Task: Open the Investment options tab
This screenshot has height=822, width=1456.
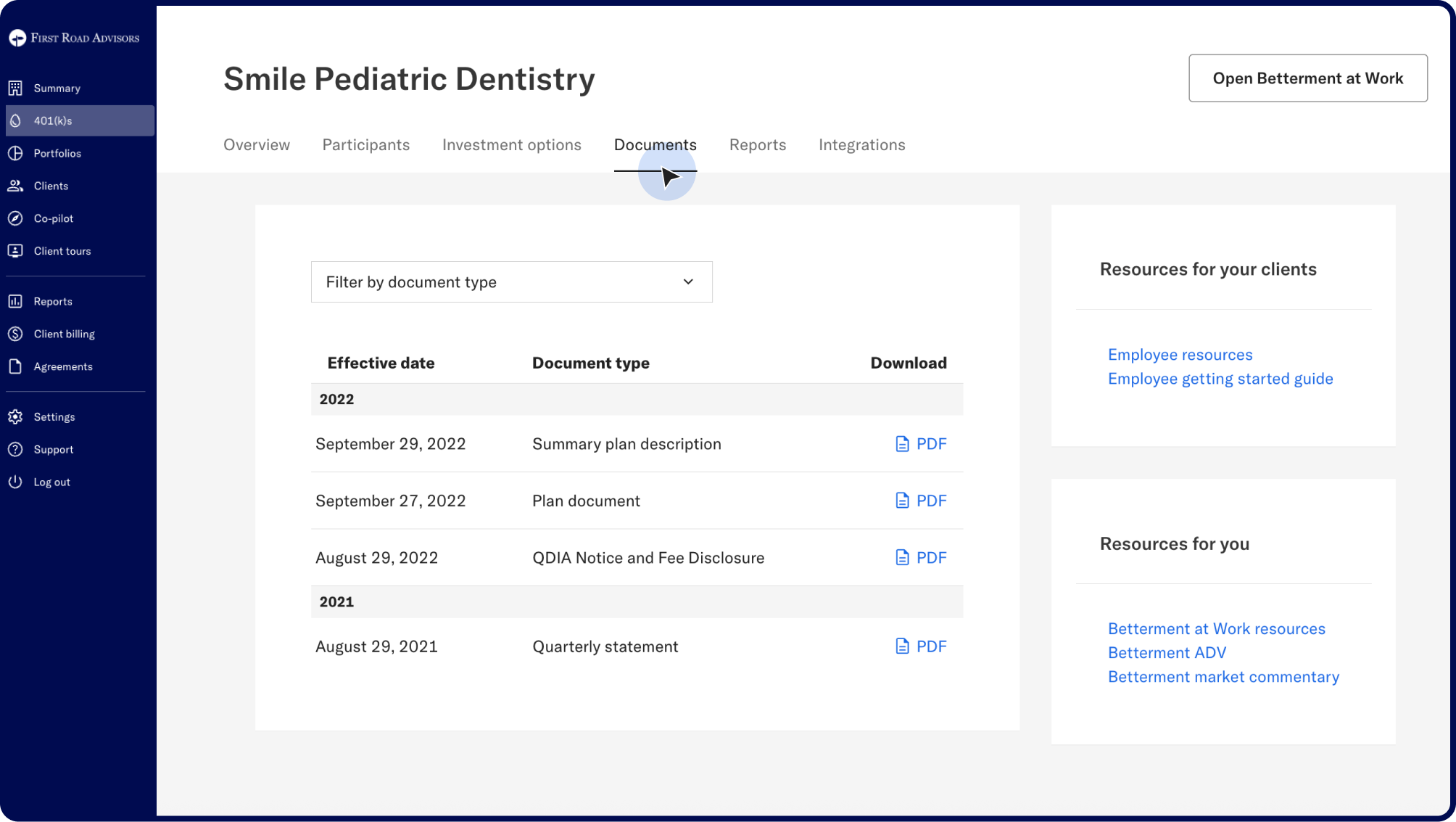Action: point(511,145)
